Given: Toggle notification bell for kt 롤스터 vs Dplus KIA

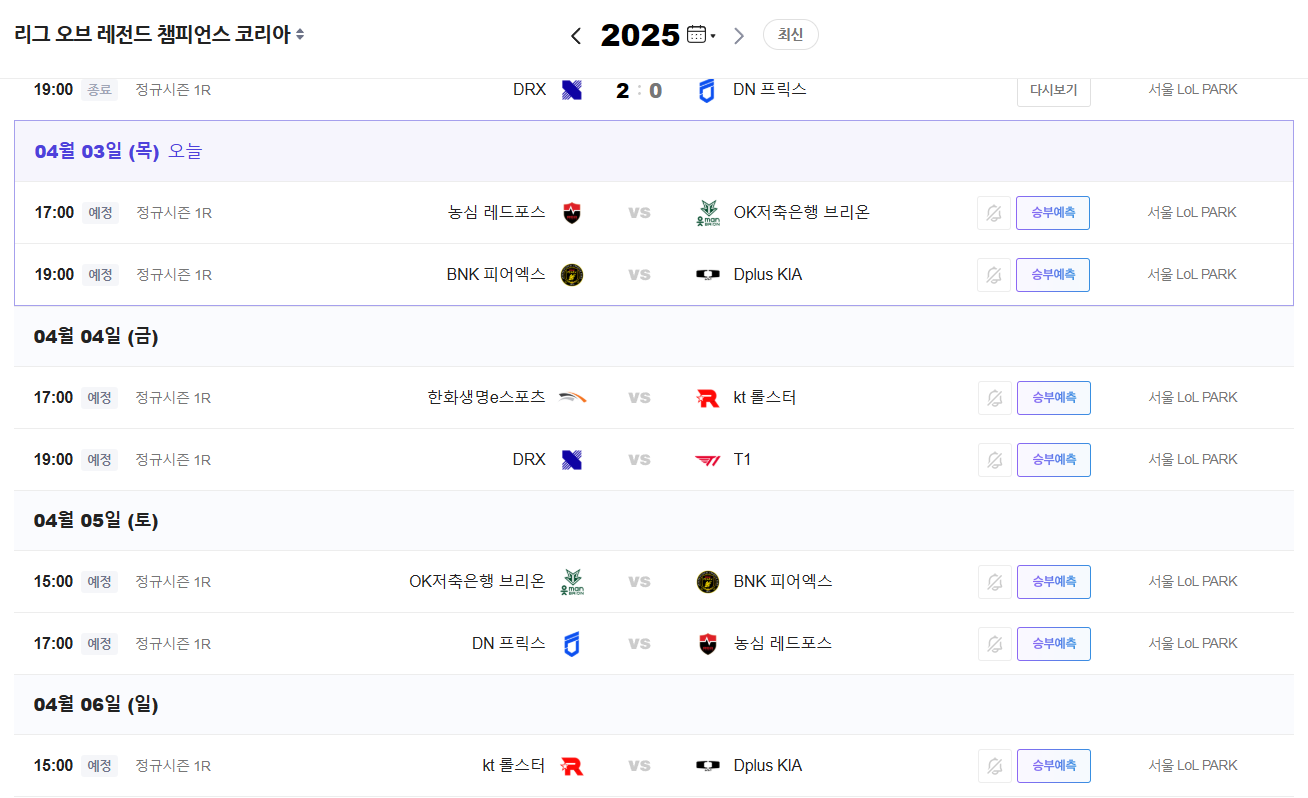Looking at the screenshot, I should click(x=995, y=766).
